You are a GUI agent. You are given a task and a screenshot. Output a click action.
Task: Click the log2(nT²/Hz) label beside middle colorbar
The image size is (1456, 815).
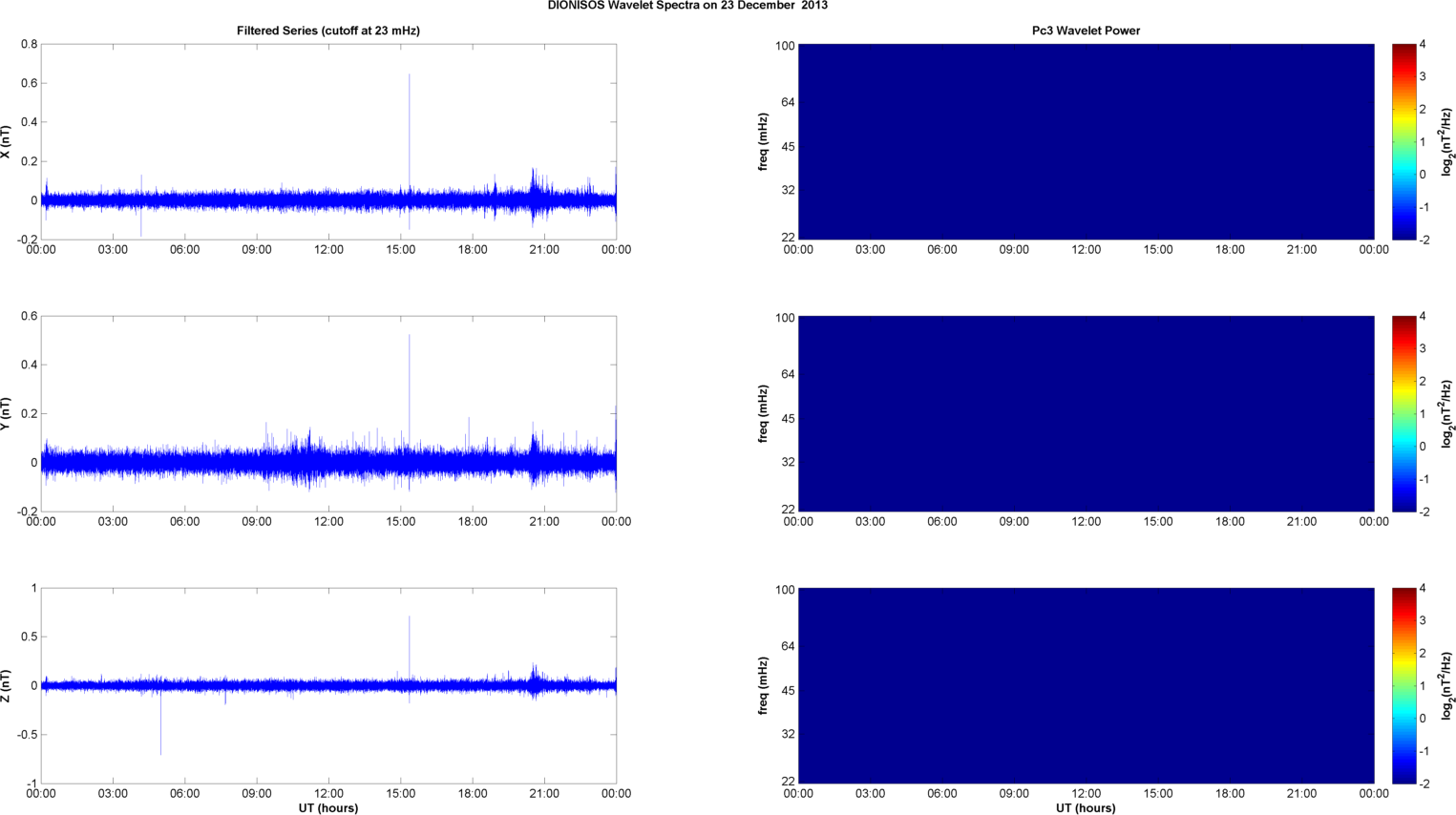[1447, 414]
